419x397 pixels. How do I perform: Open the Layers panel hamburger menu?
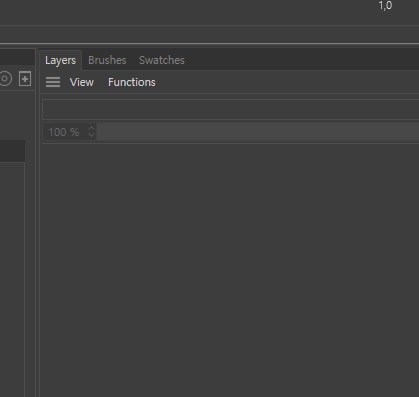(53, 82)
